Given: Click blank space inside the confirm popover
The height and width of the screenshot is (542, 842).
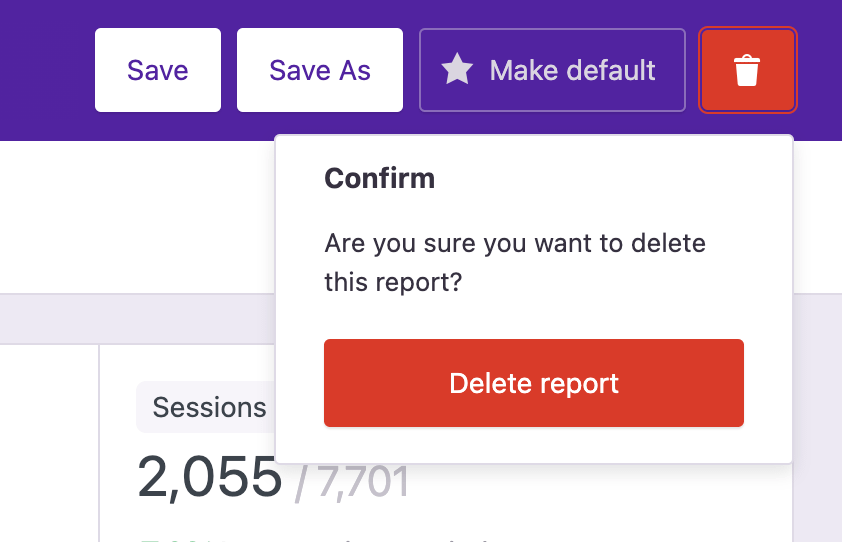Looking at the screenshot, I should (x=620, y=180).
